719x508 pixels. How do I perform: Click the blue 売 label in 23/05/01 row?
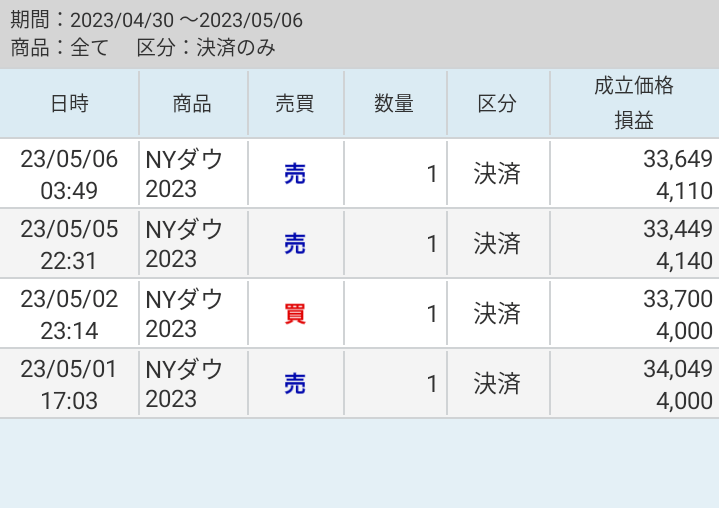295,384
